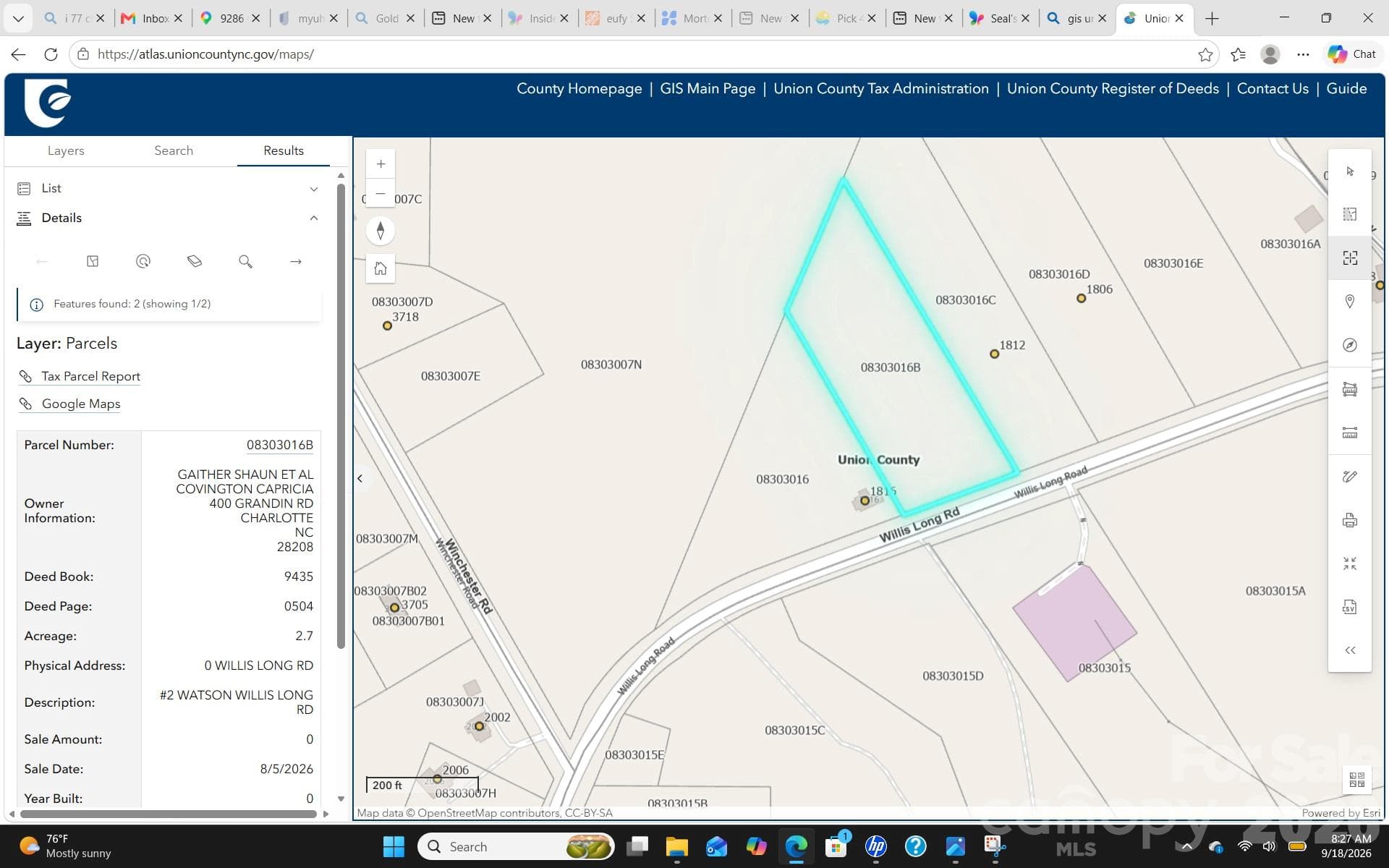Screen dimensions: 1389x868
Task: Switch to the Search tab
Action: tap(174, 150)
